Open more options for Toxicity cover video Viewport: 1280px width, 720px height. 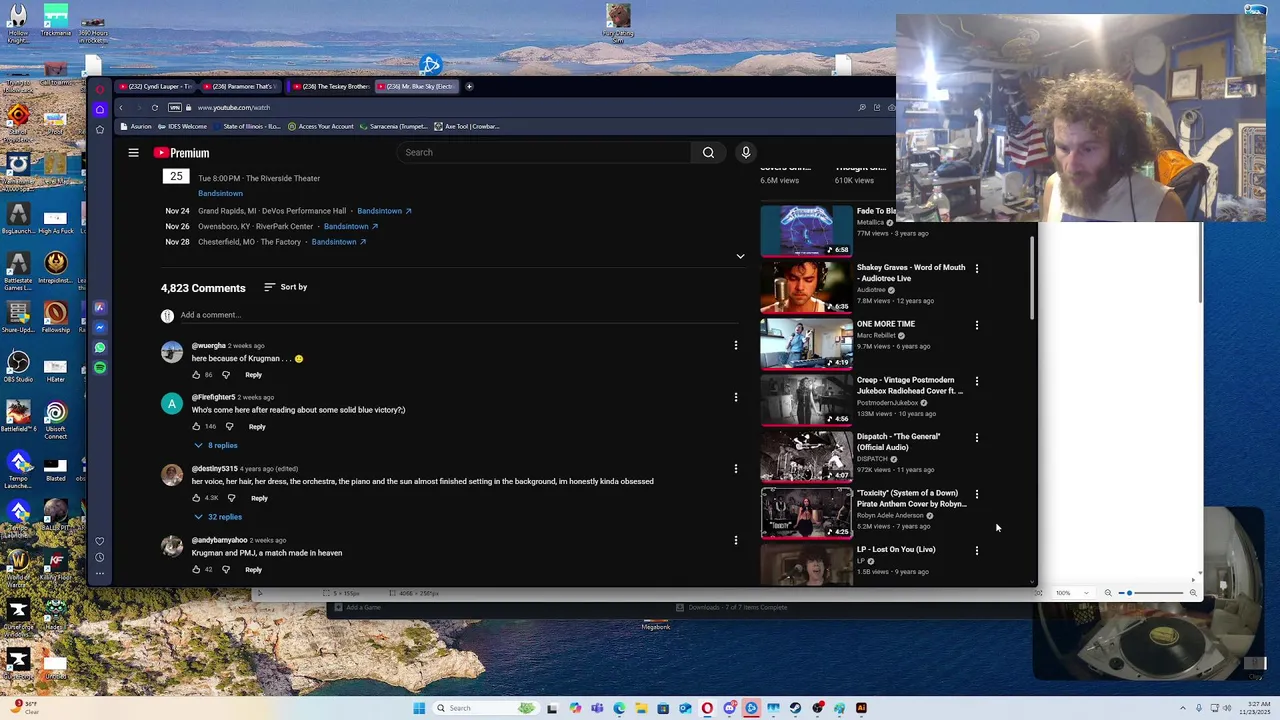click(977, 494)
